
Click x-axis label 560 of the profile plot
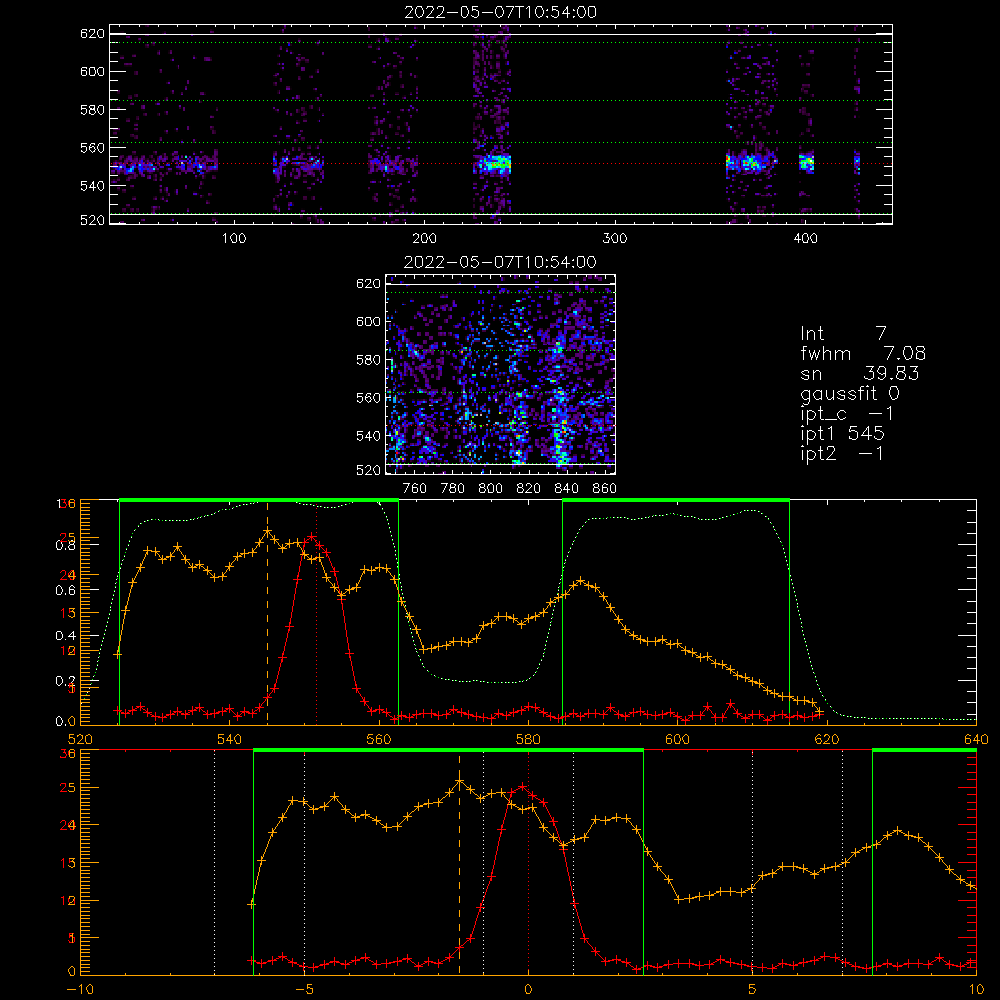[x=379, y=740]
